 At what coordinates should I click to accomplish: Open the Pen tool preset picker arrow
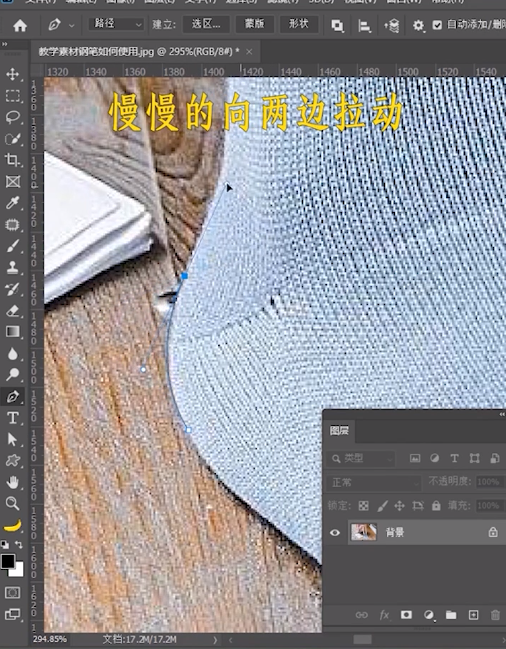point(72,26)
